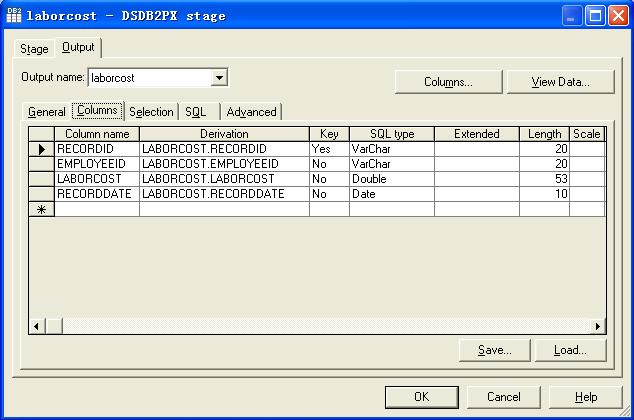Click the Yes key cell for RECORDID

(x=329, y=149)
